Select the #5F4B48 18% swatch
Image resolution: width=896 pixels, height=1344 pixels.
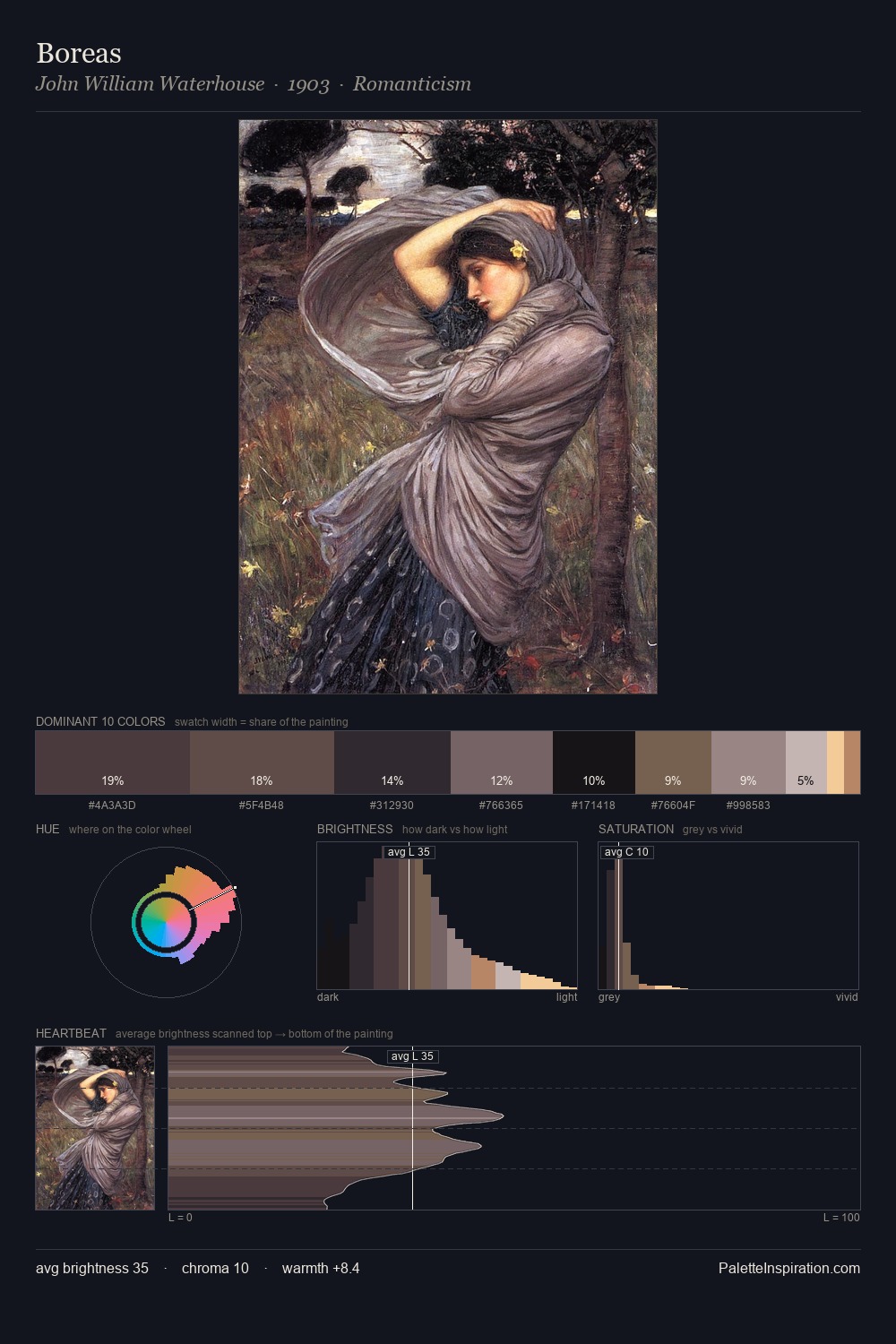click(x=262, y=762)
